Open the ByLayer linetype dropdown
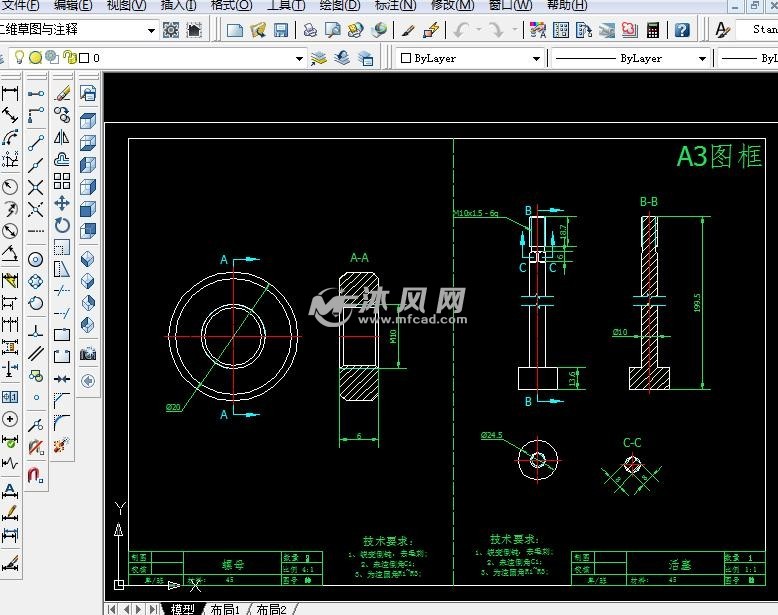This screenshot has width=778, height=615. click(702, 58)
